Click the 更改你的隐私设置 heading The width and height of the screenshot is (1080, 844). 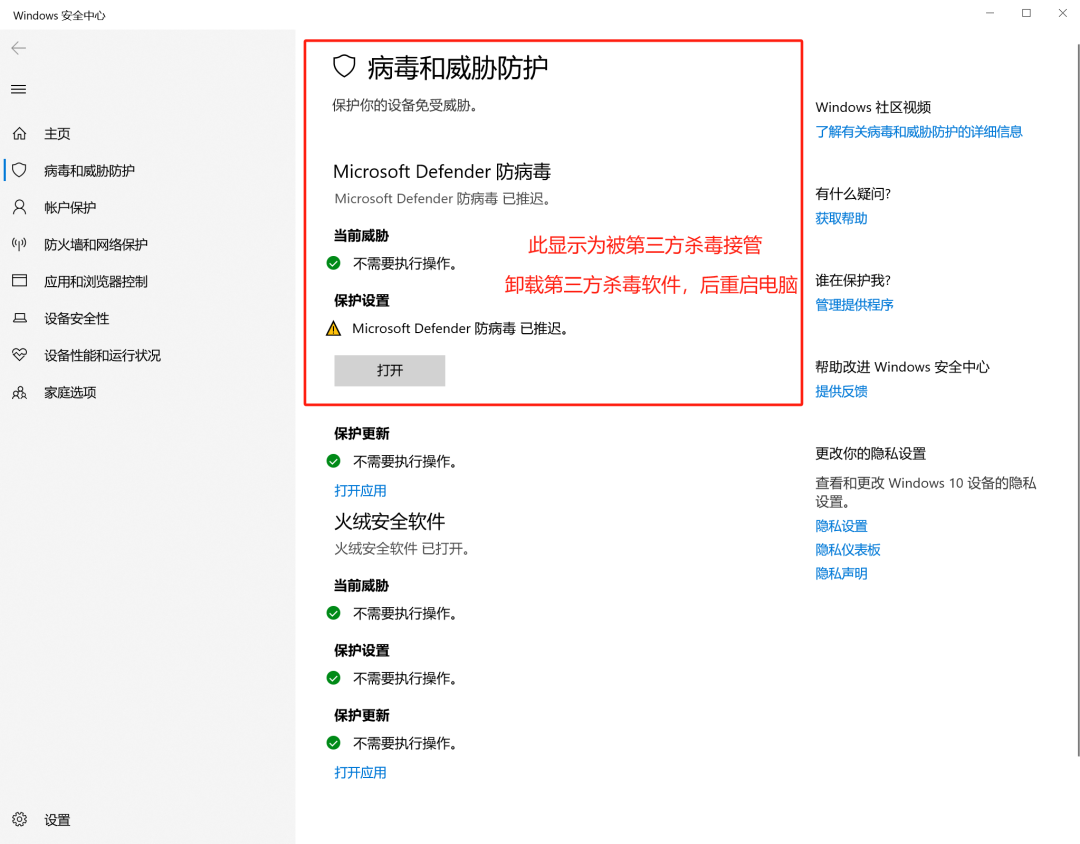871,453
